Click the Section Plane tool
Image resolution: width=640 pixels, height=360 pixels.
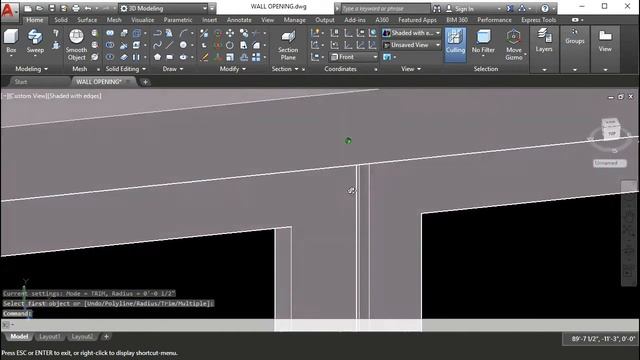pos(288,45)
